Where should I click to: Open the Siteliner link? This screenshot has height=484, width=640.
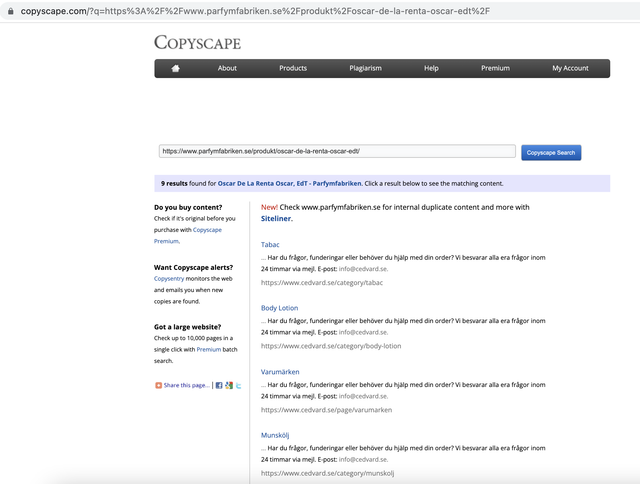click(x=276, y=218)
